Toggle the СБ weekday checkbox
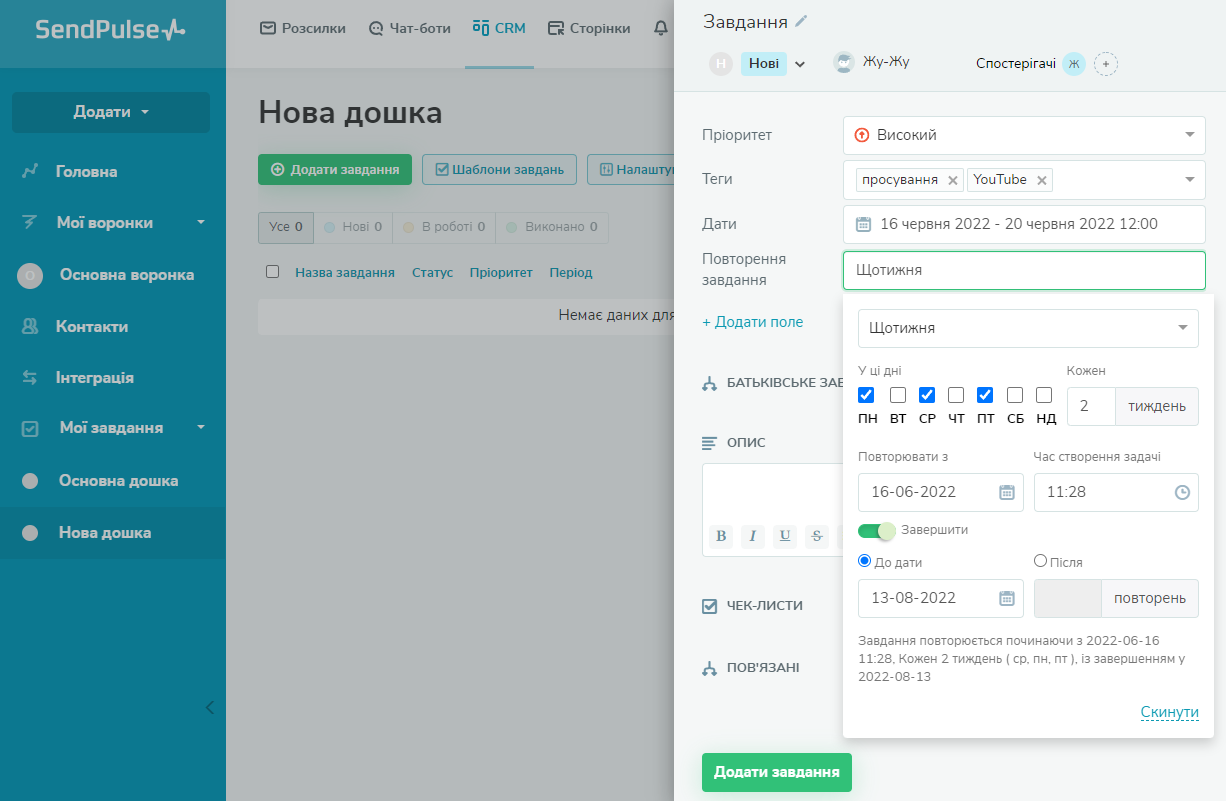This screenshot has width=1226, height=801. [1015, 395]
